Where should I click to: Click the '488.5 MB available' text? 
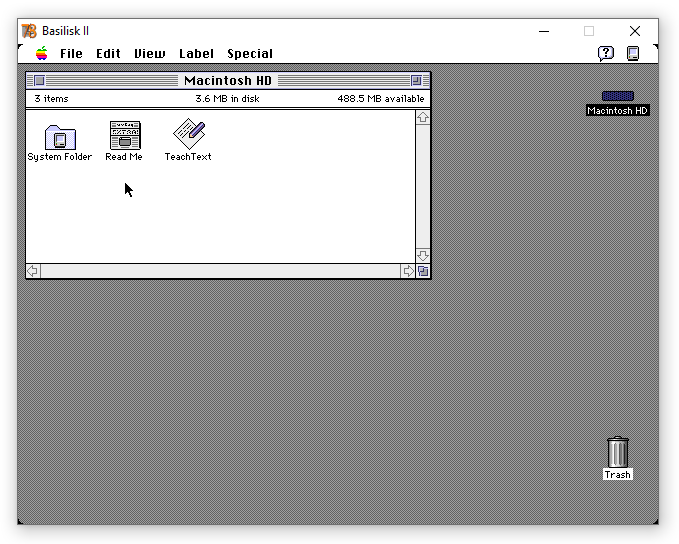click(x=381, y=99)
